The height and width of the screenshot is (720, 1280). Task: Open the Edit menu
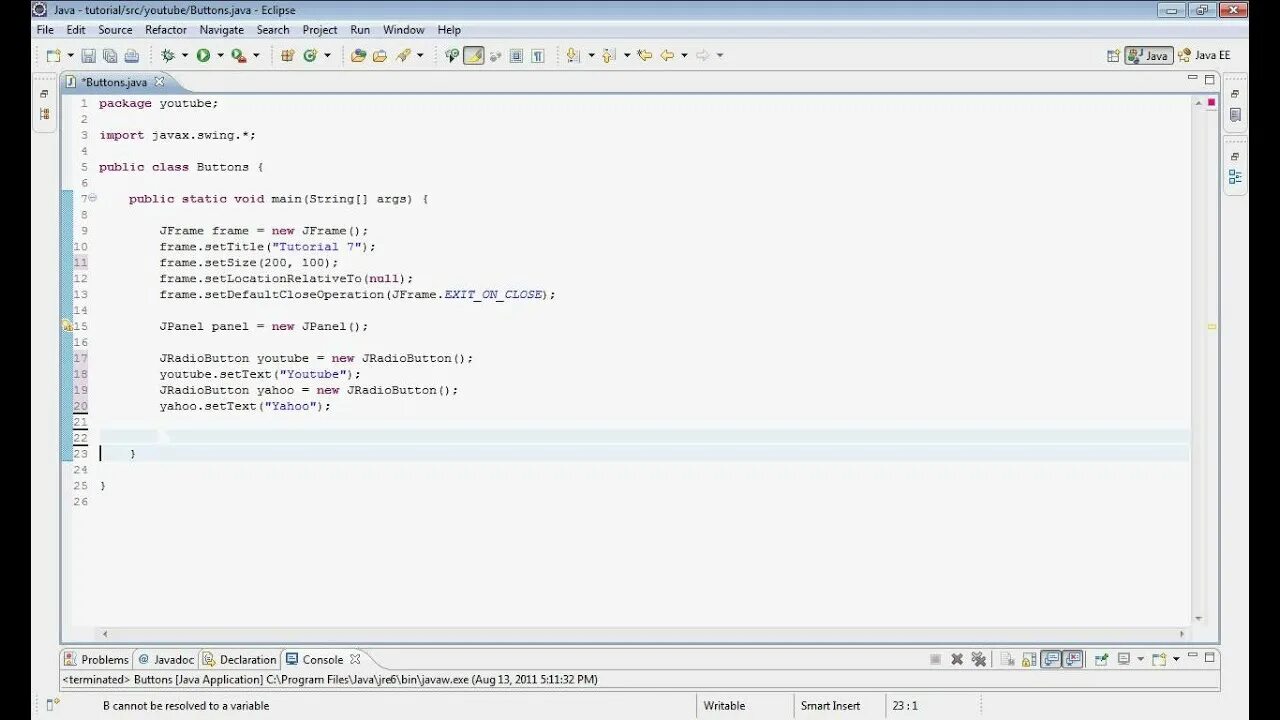tap(76, 30)
